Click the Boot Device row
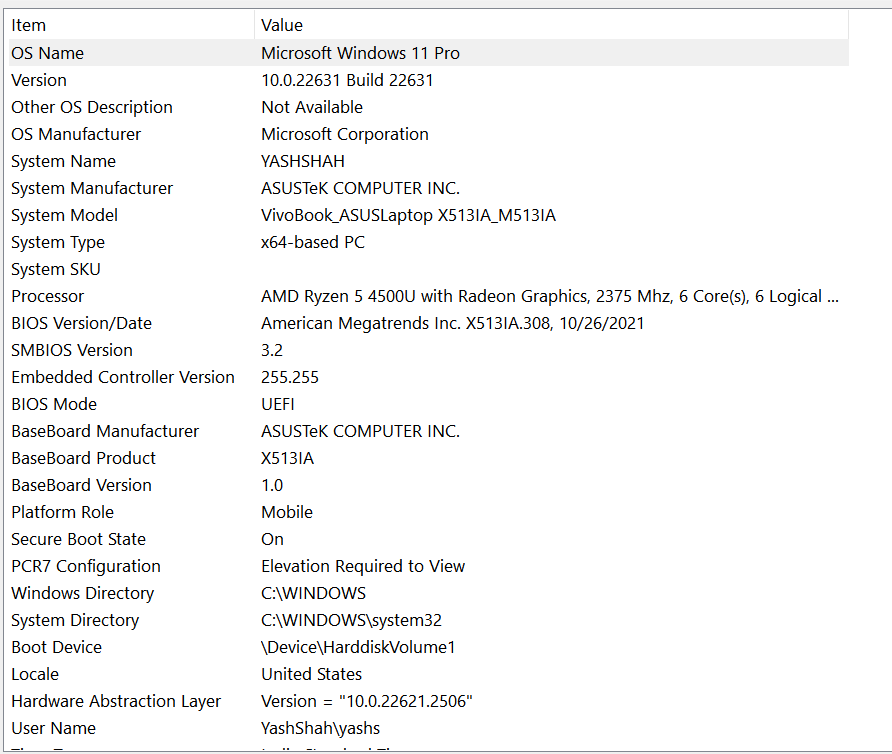 [56, 647]
